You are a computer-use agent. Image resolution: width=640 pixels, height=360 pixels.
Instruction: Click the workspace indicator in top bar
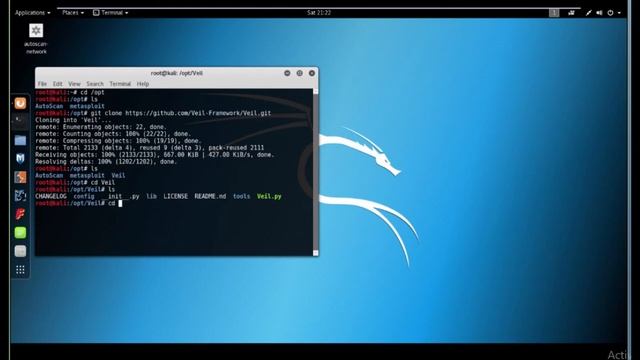point(554,13)
